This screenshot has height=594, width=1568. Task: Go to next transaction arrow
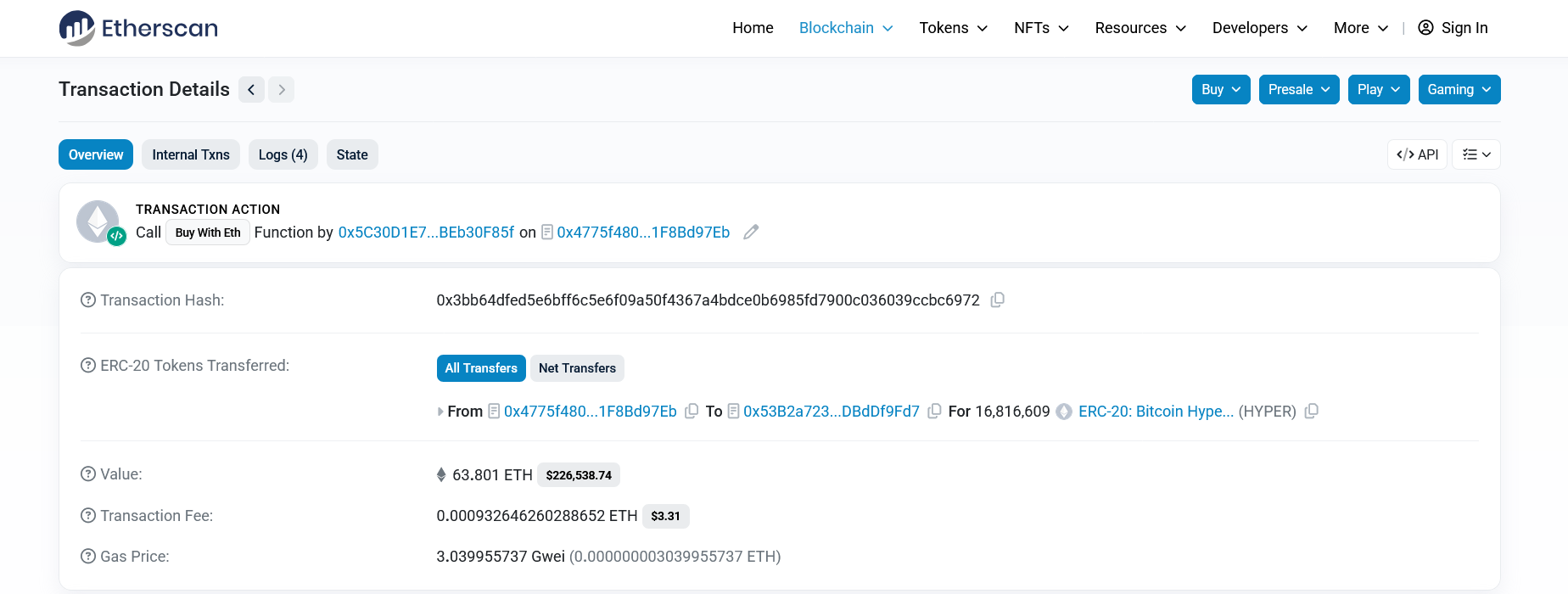coord(282,90)
